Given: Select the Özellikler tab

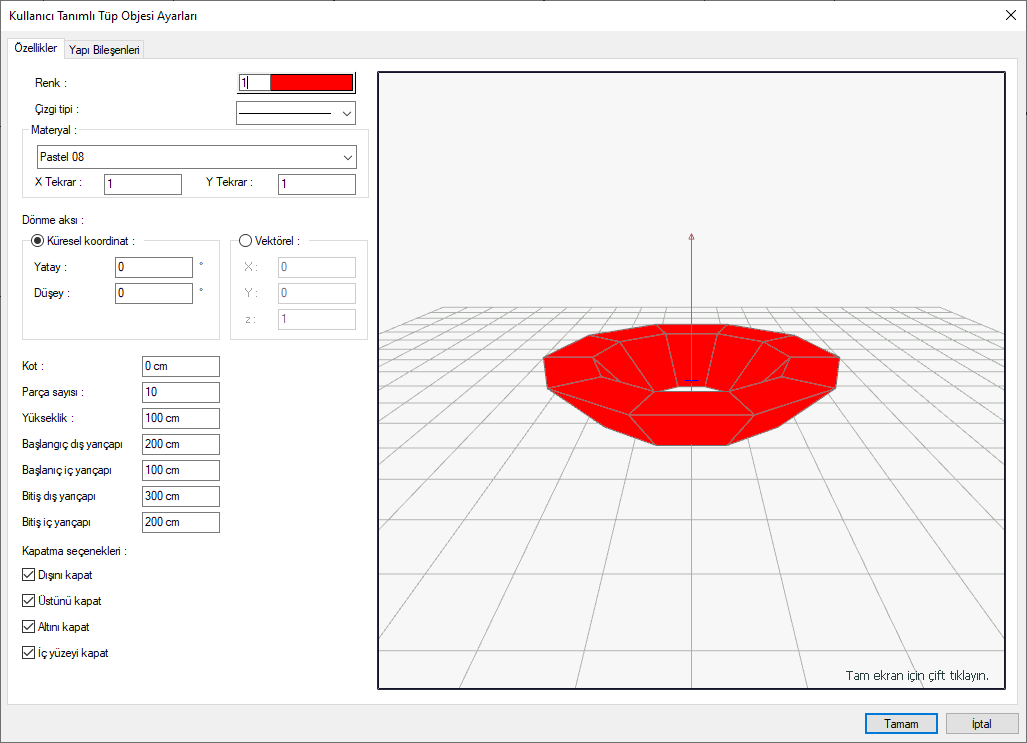Looking at the screenshot, I should click(x=35, y=49).
